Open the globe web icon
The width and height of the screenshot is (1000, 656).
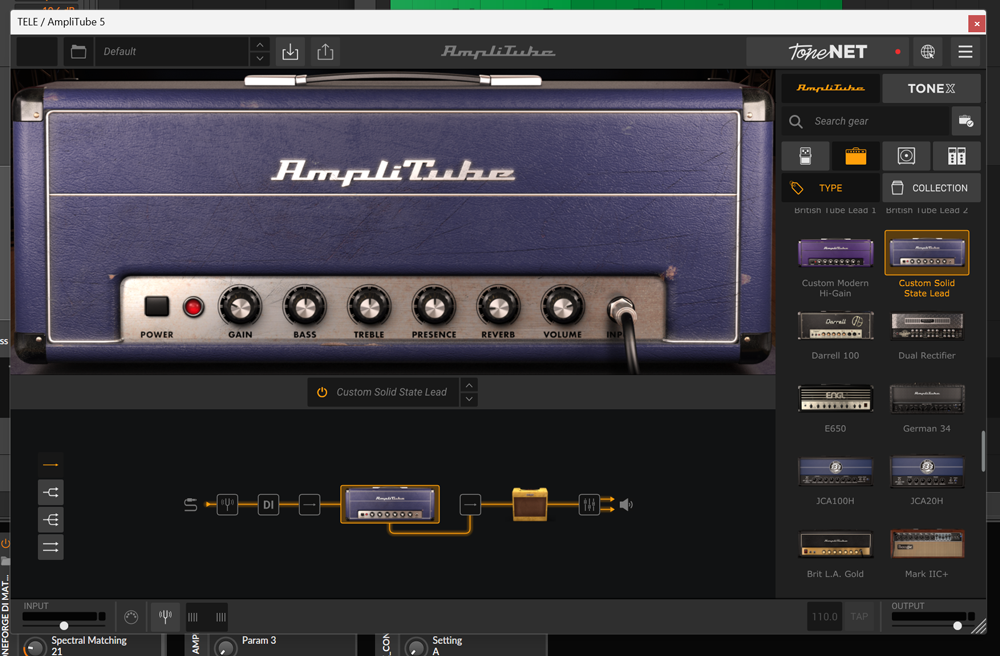(928, 52)
